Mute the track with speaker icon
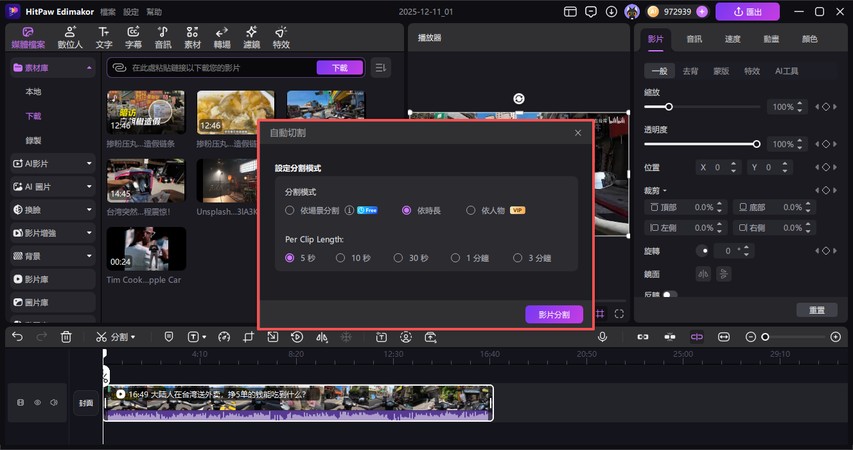This screenshot has width=853, height=450. [x=54, y=403]
